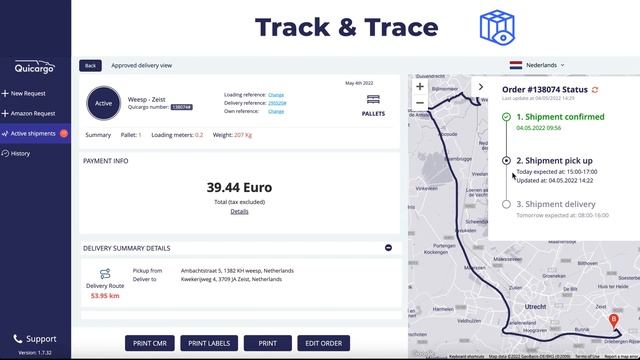
Task: Change the Own reference link
Action: (276, 111)
